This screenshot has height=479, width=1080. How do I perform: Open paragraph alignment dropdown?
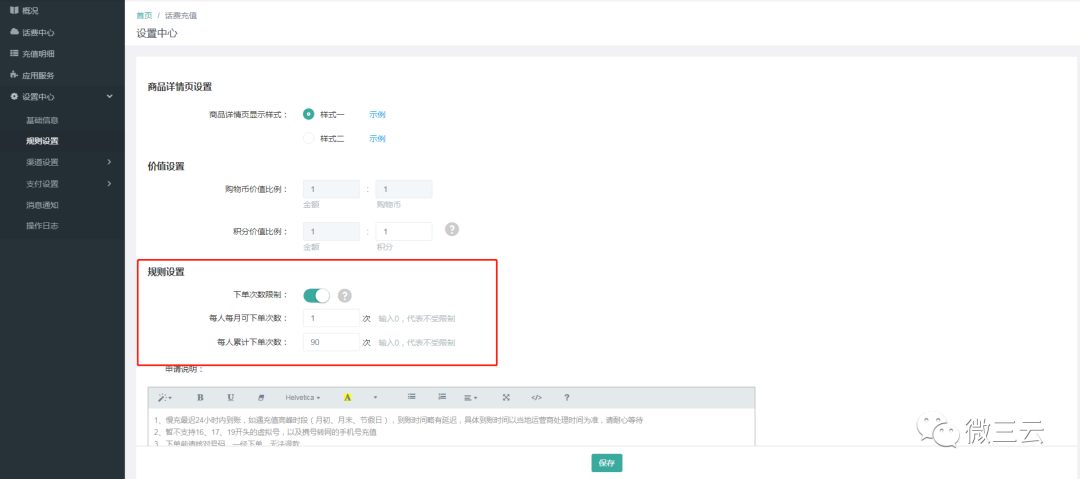click(471, 398)
